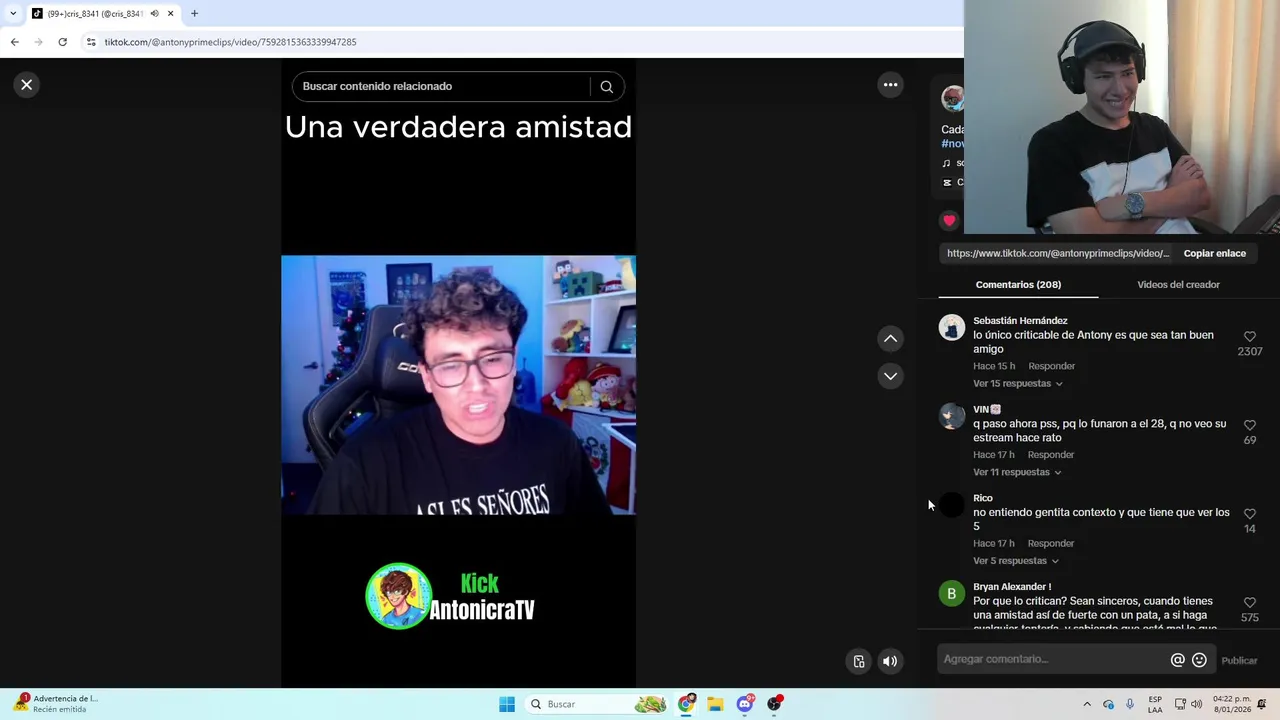Viewport: 1280px width, 720px height.
Task: Close the cris_8341 browser tab
Action: (x=170, y=14)
